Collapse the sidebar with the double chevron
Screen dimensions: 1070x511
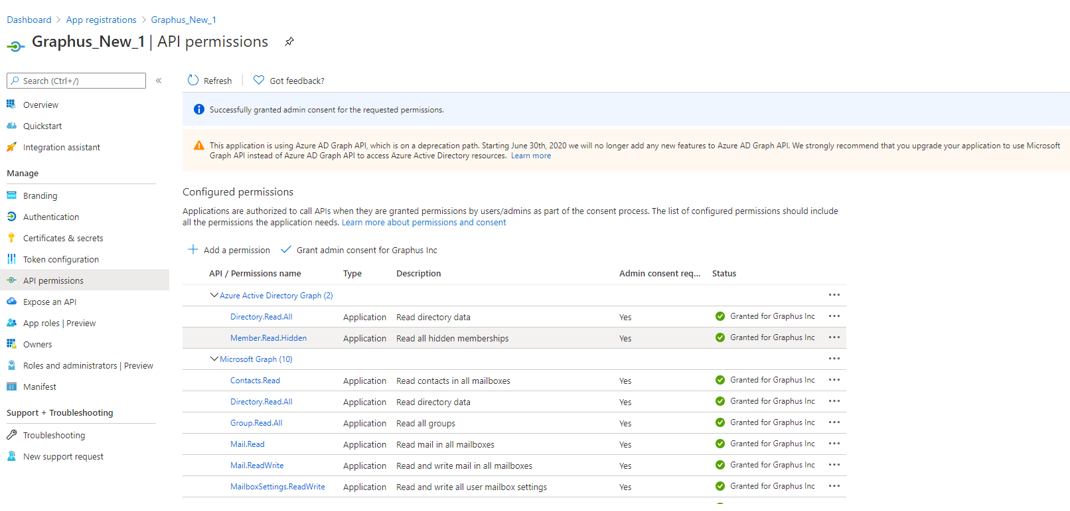(x=158, y=81)
